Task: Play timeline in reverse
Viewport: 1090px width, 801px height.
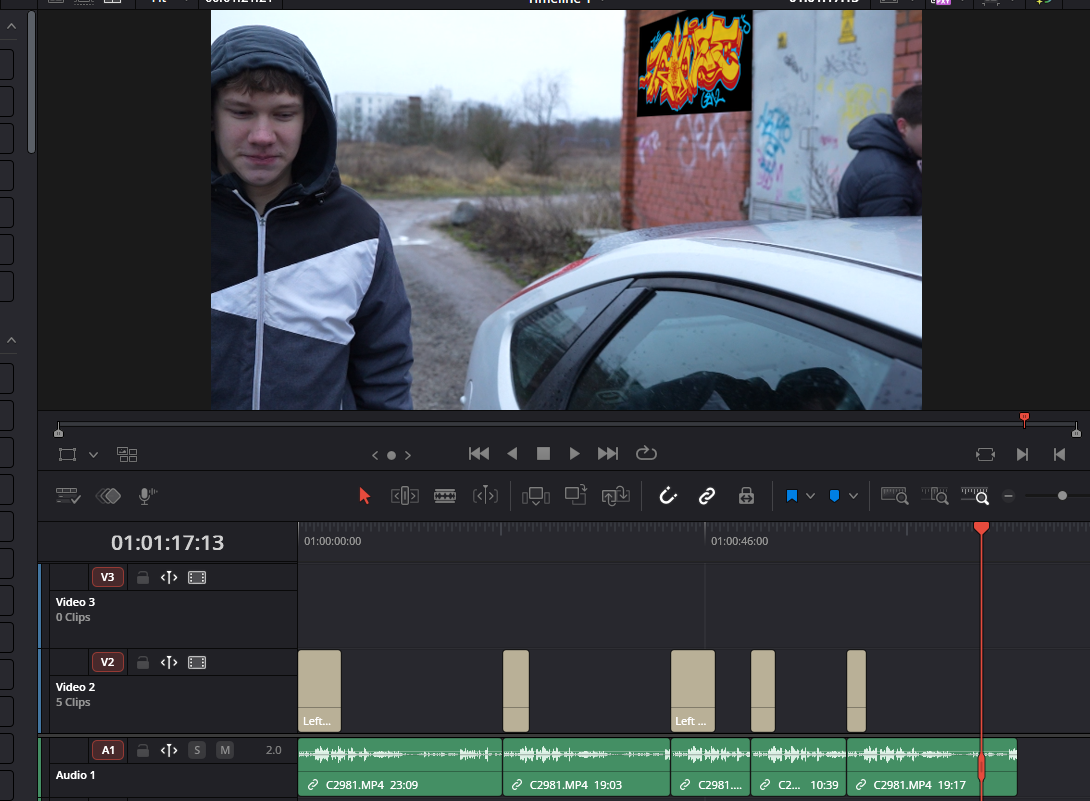Action: pyautogui.click(x=512, y=453)
